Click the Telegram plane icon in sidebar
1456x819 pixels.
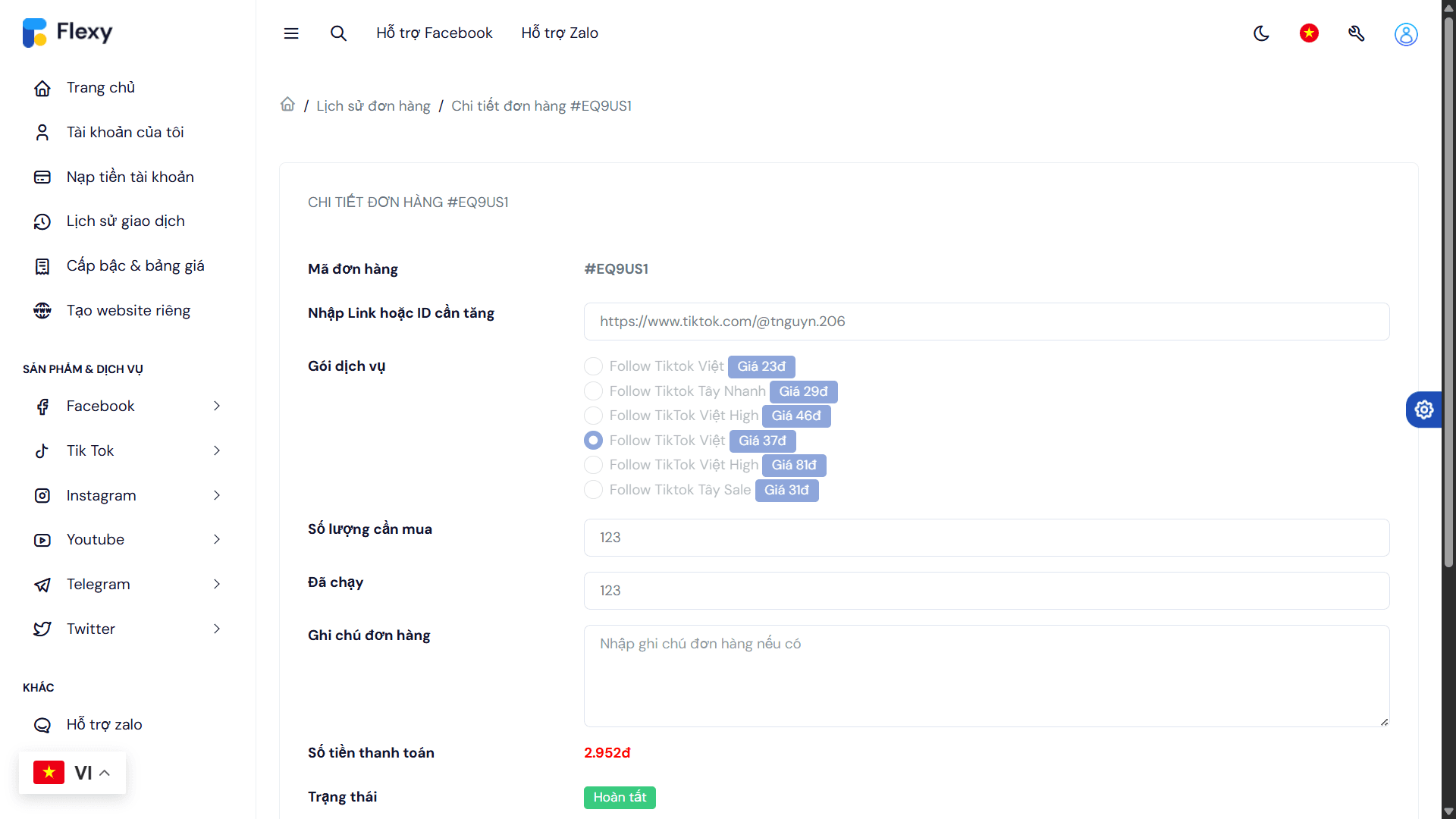click(x=42, y=585)
